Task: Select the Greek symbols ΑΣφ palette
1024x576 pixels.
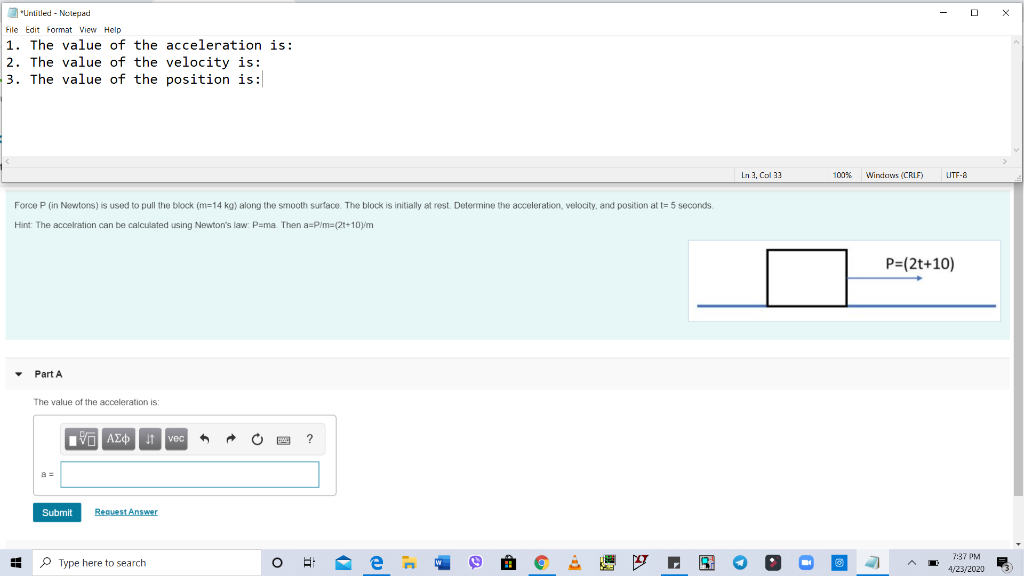Action: (118, 439)
